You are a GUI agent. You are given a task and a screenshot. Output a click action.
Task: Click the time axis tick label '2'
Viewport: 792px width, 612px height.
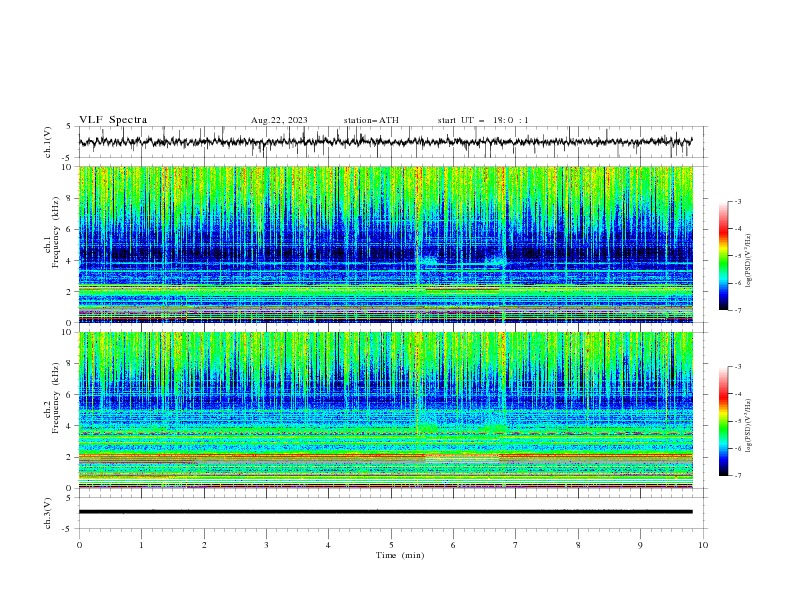[x=204, y=545]
